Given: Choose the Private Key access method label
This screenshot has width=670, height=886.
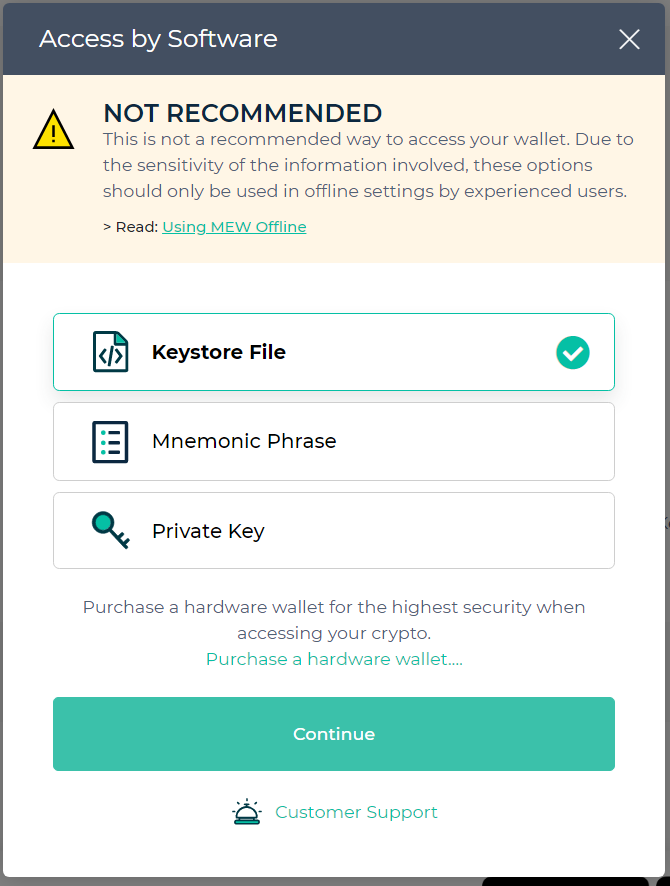Looking at the screenshot, I should [x=208, y=531].
